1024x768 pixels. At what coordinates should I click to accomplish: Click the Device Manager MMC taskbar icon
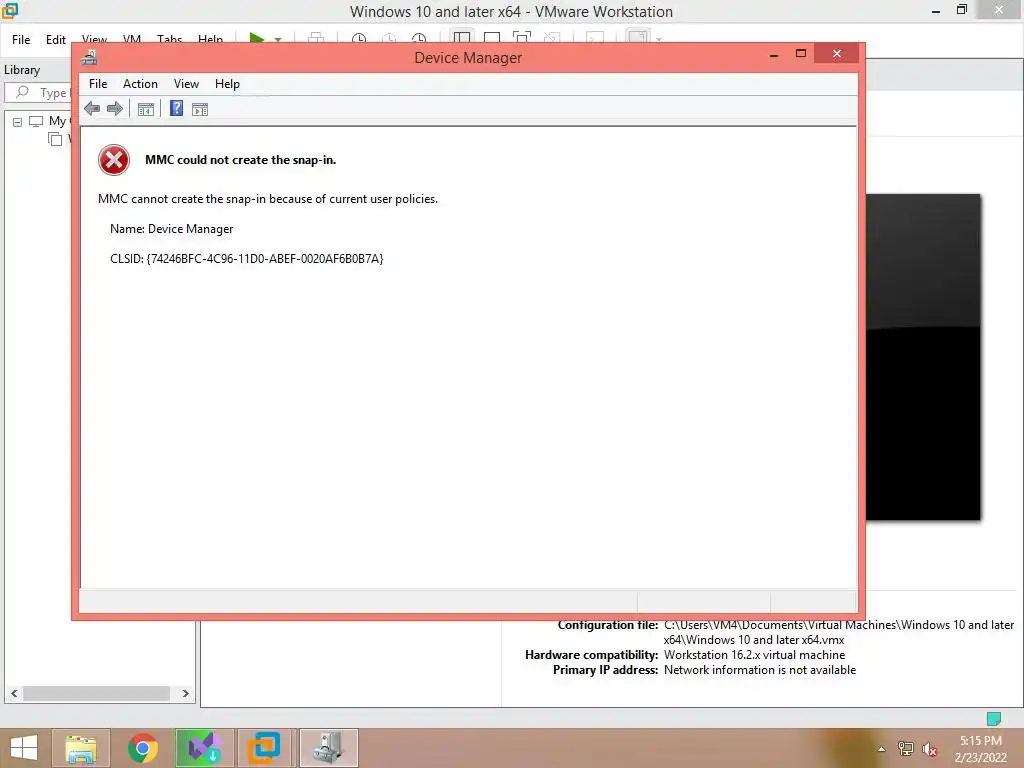(328, 748)
